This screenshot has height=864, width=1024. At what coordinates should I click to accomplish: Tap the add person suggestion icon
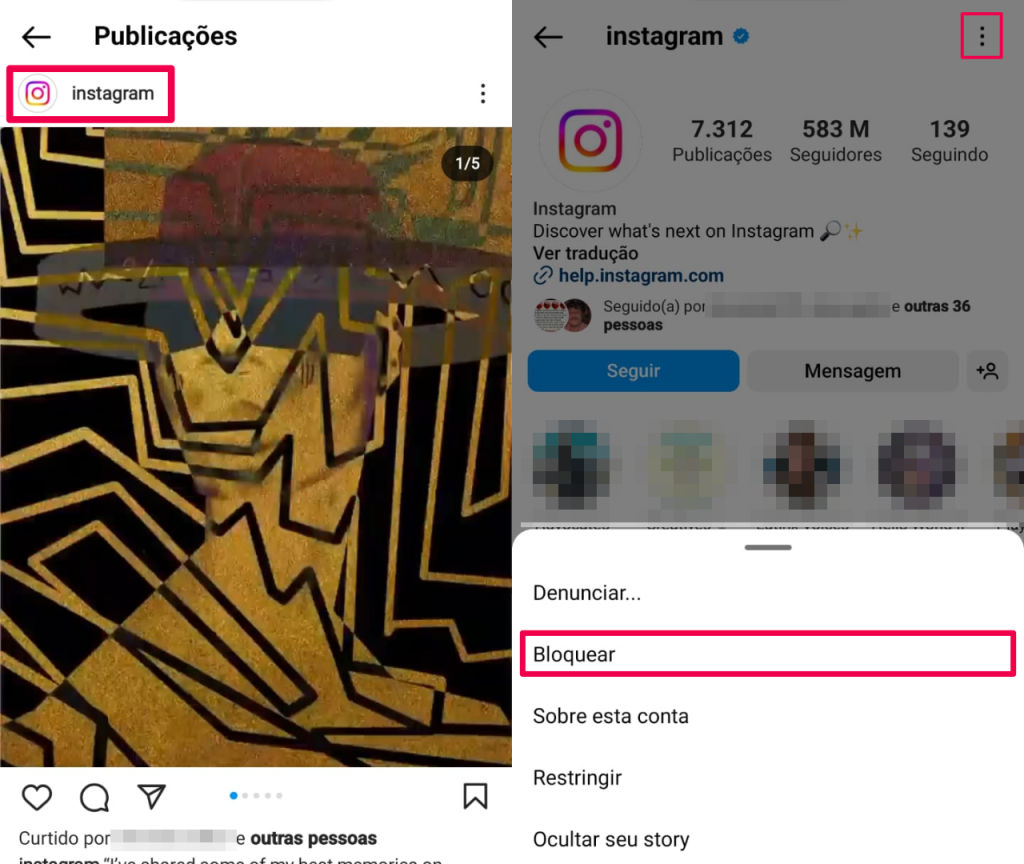point(987,371)
